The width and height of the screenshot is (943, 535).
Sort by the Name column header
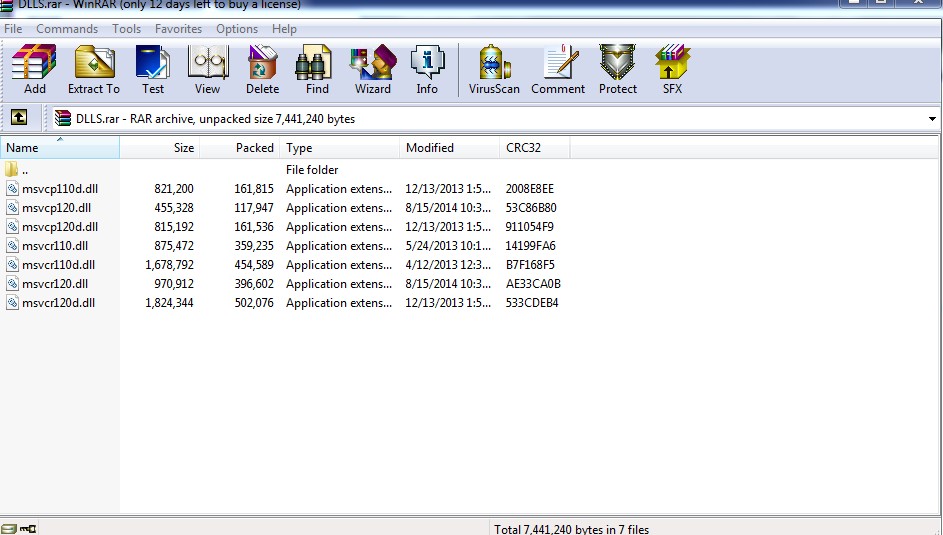pos(60,148)
